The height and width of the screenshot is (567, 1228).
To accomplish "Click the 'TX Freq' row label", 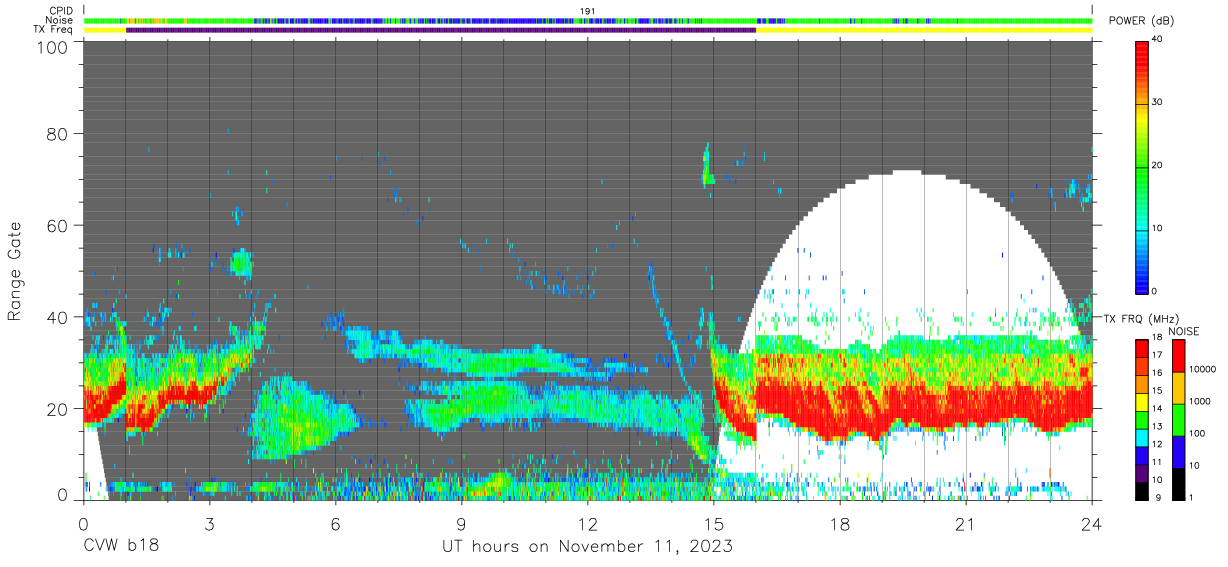I will click(55, 30).
